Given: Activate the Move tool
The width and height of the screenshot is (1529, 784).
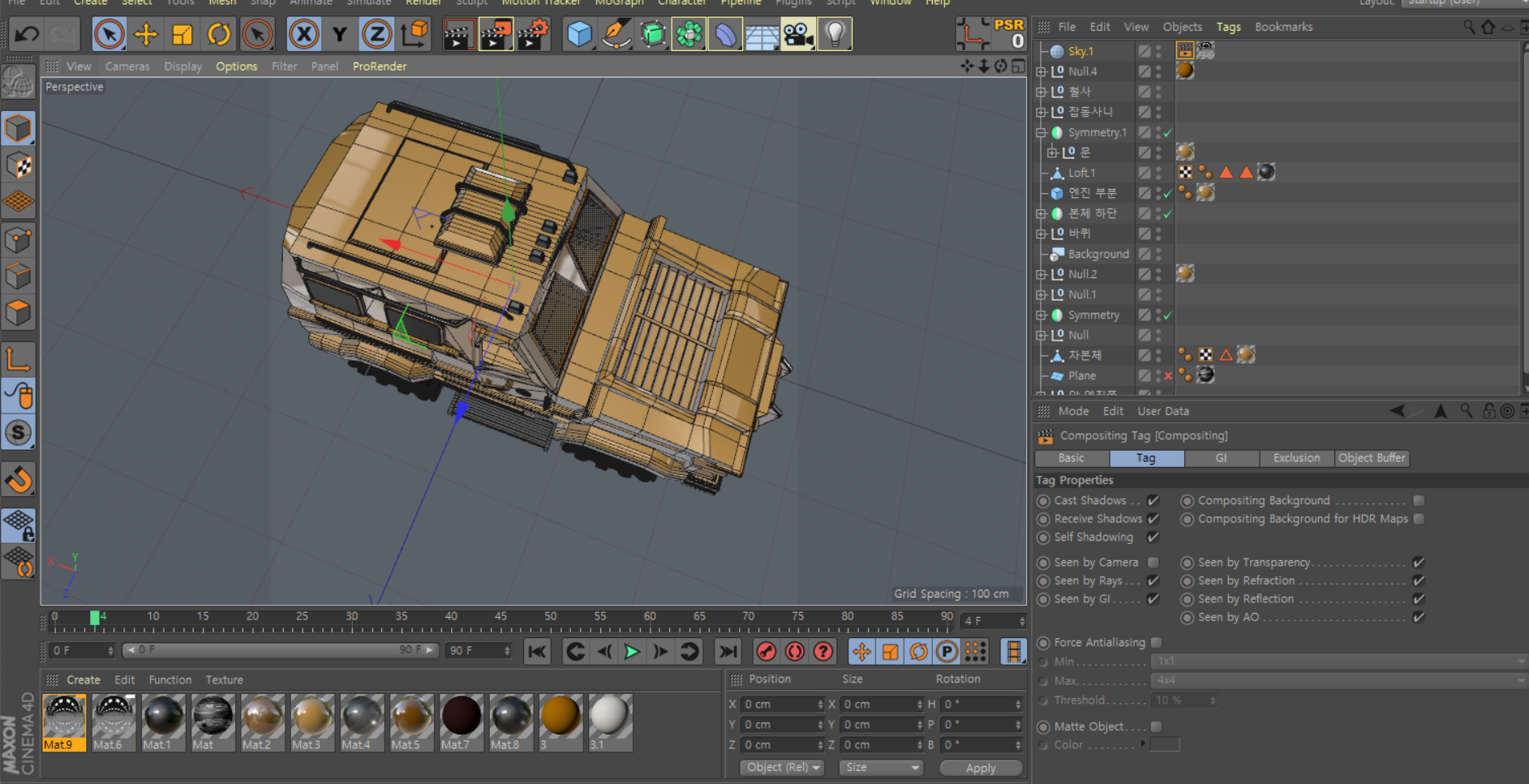Looking at the screenshot, I should [146, 34].
